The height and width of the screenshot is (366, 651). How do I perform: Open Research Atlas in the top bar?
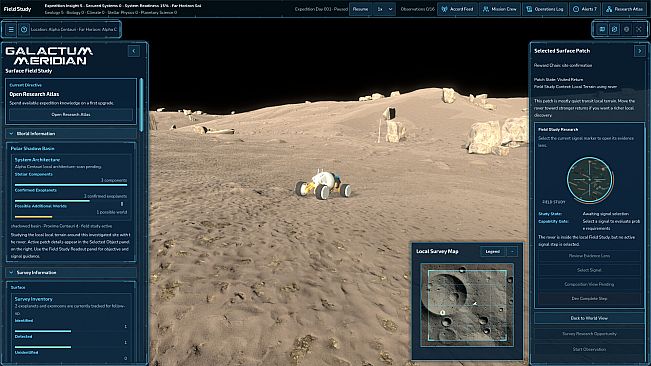[625, 9]
